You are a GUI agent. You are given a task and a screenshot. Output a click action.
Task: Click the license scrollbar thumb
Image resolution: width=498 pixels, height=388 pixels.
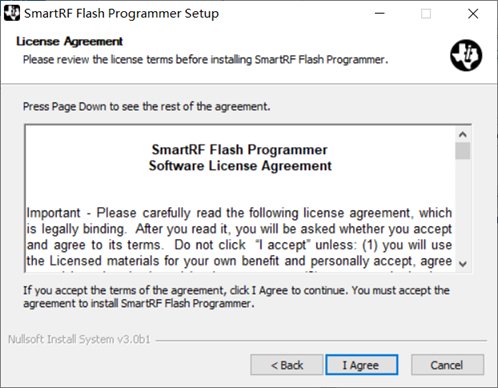coord(463,151)
